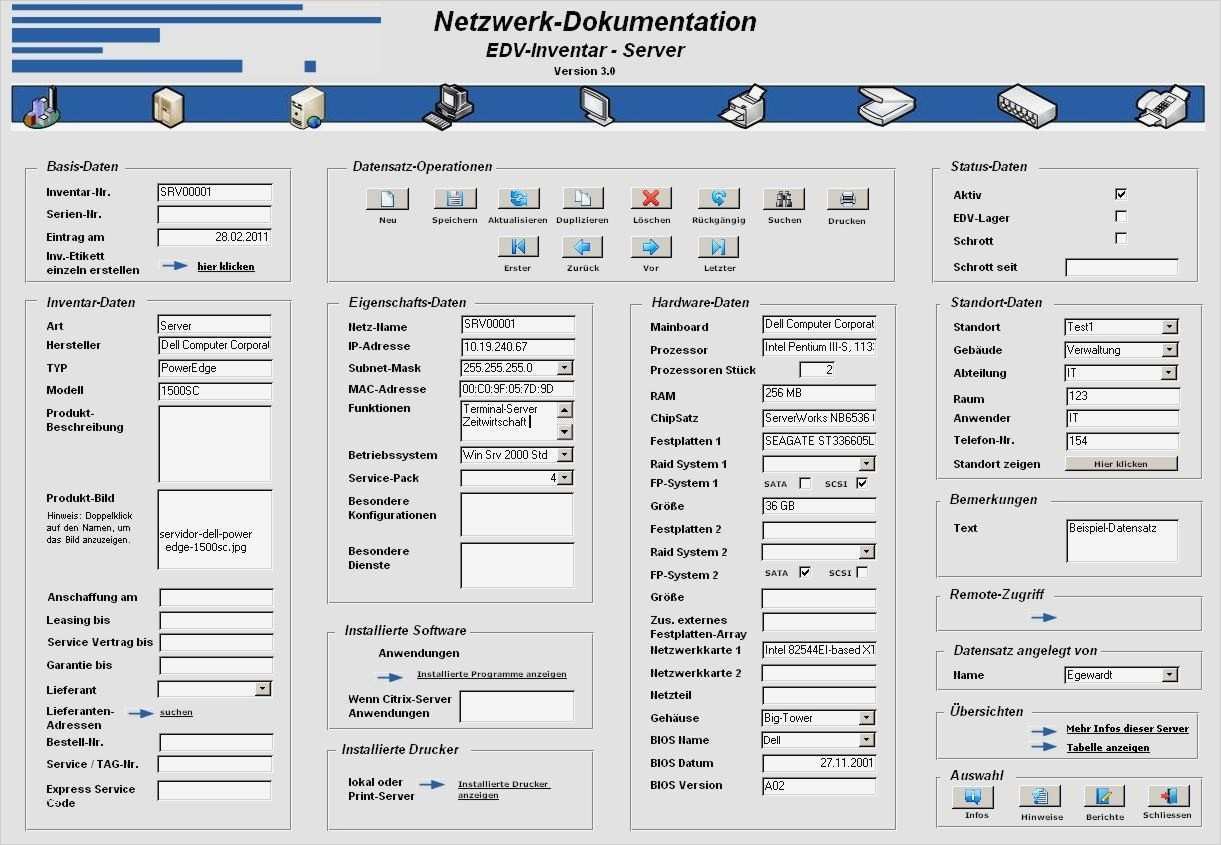
Task: Open Installierte Drucker anzeigen link
Action: pyautogui.click(x=504, y=790)
